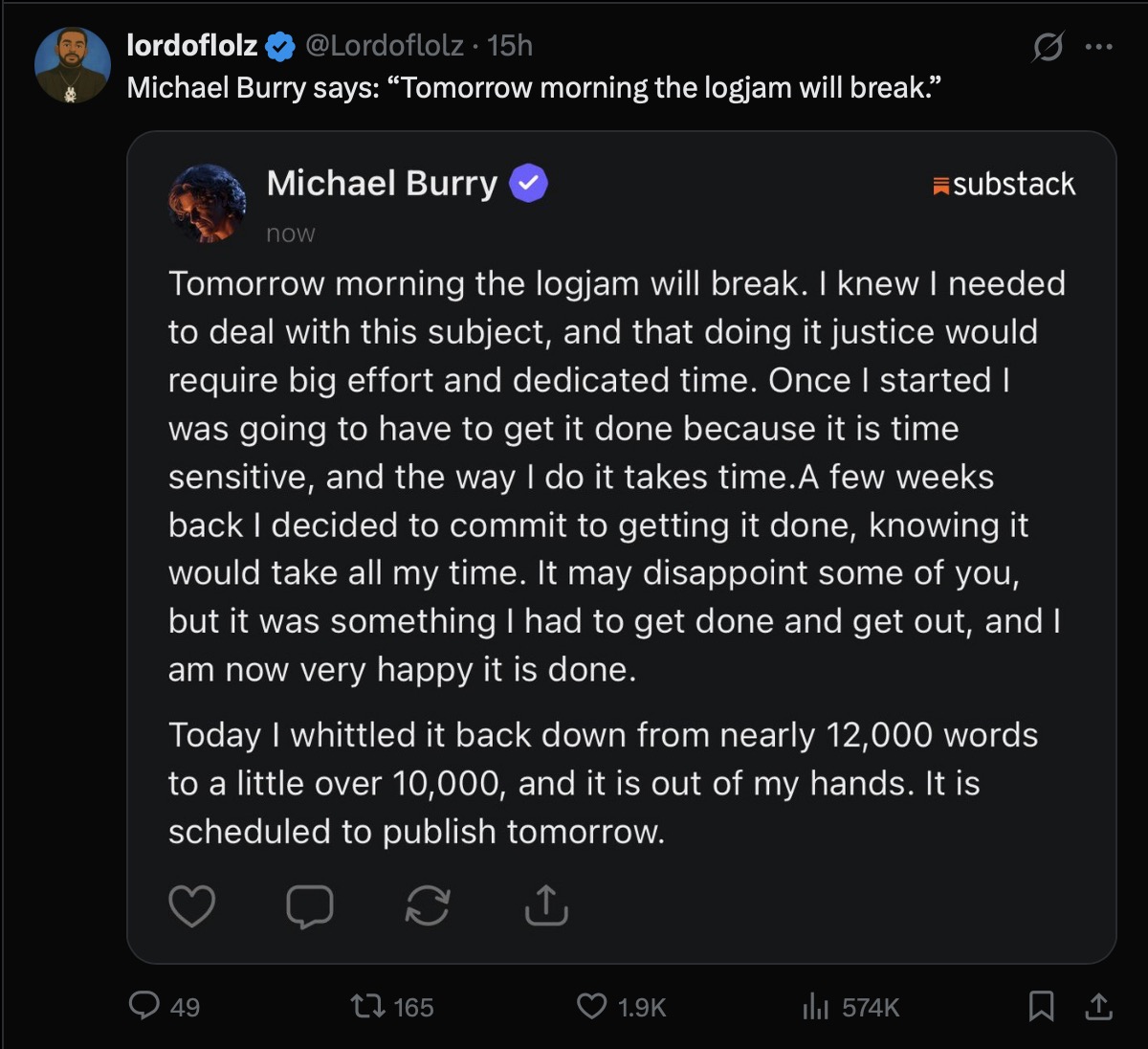Open the quoted Substack note text body

click(x=612, y=476)
